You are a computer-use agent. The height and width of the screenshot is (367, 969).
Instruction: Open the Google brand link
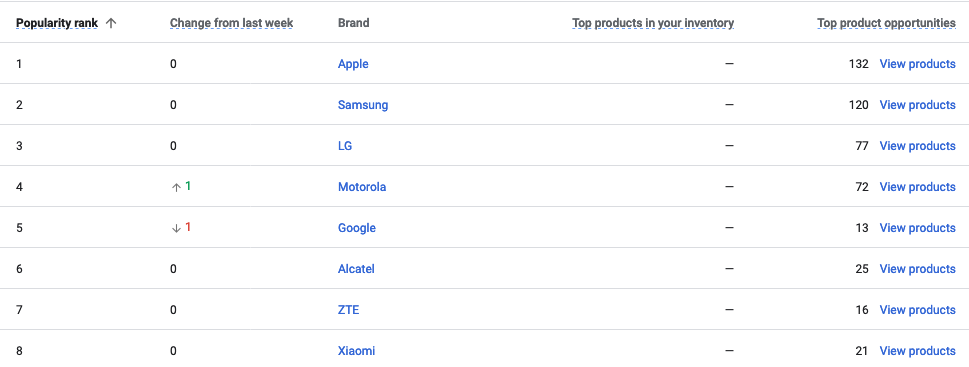tap(357, 228)
